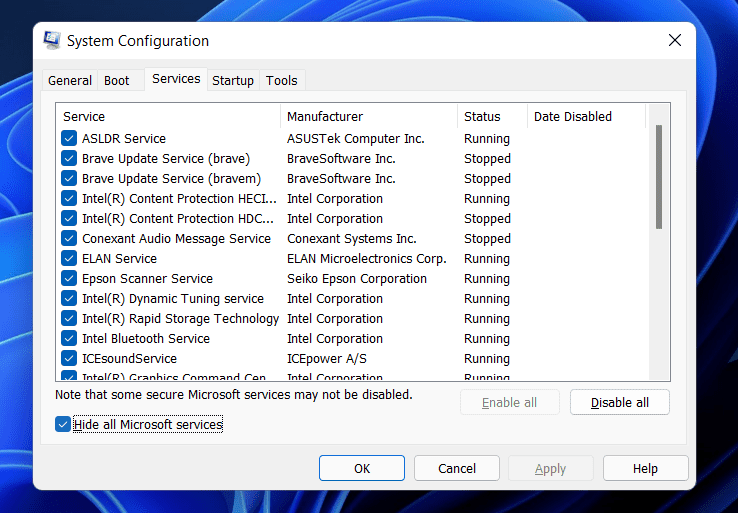Toggle Intel(R) Content Protection HECI checkbox

(69, 199)
